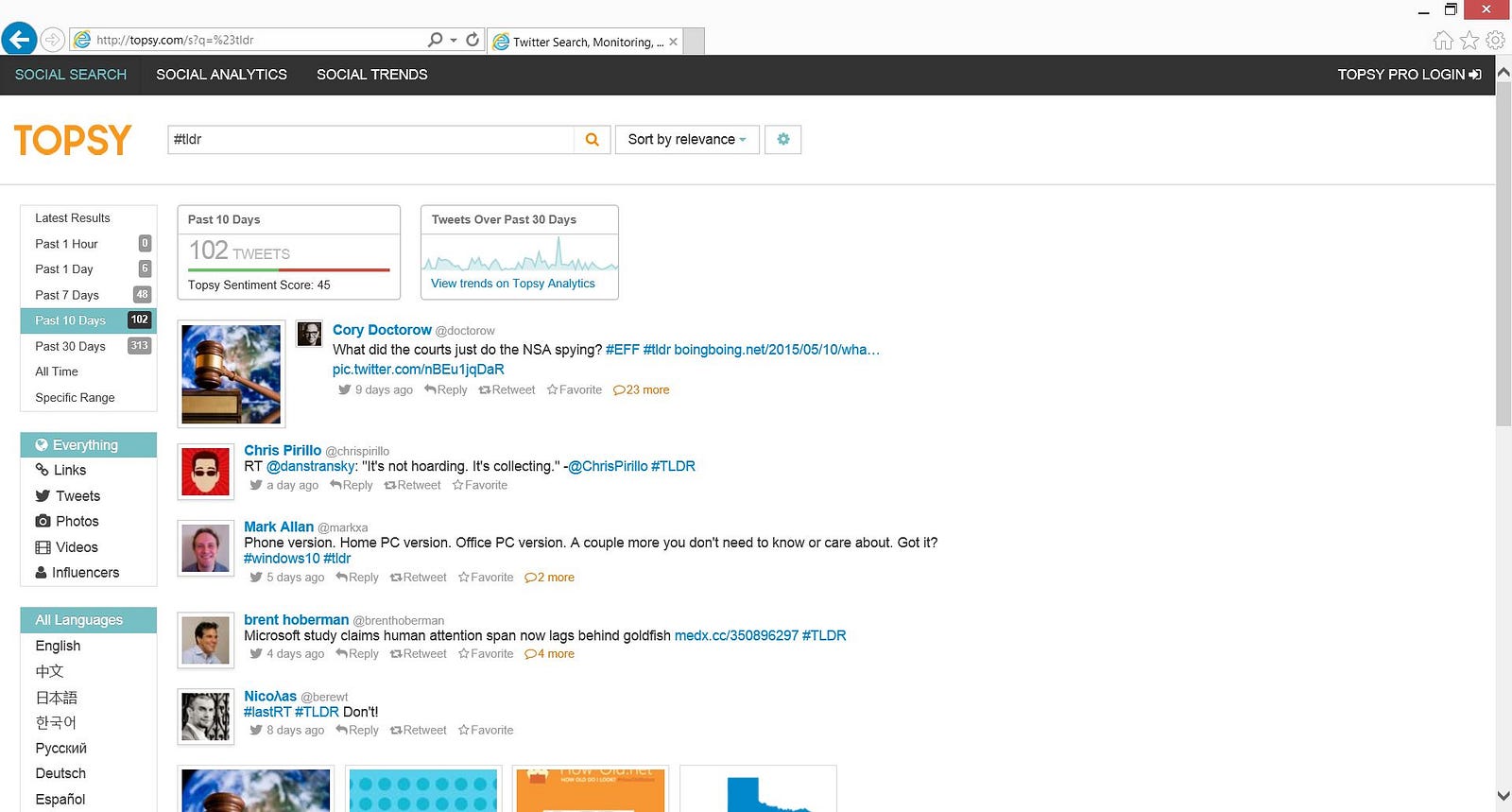Viewport: 1512px width, 812px height.
Task: Click the address bar search magnifier icon
Action: pyautogui.click(x=435, y=40)
